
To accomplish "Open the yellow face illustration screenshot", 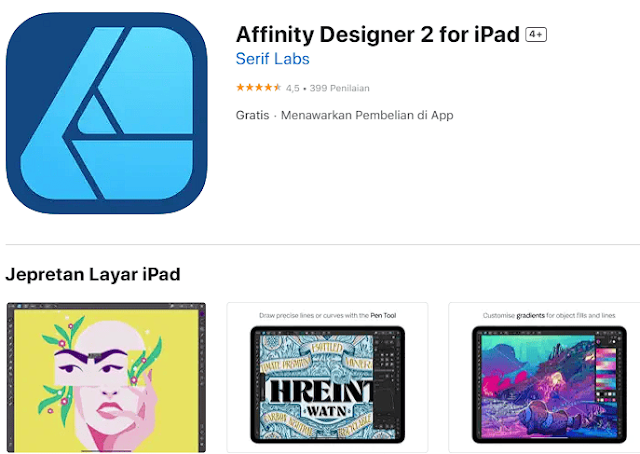I will pos(107,377).
